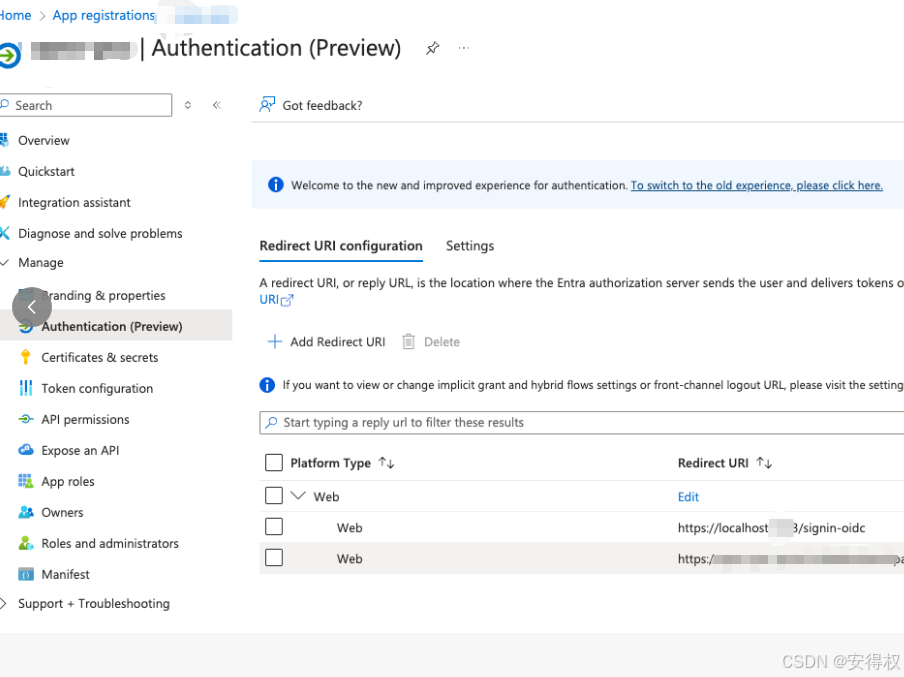Click the sidebar expand/collapse sort arrows
This screenshot has width=904, height=677.
(x=188, y=105)
